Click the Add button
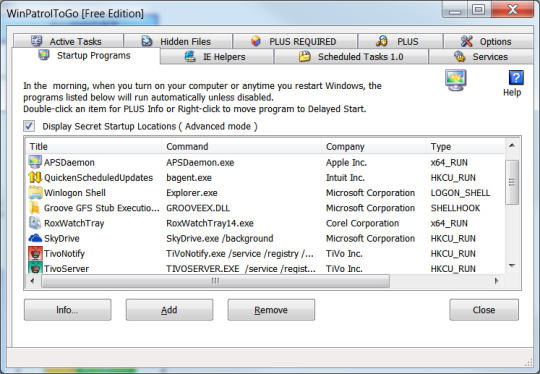 point(169,310)
